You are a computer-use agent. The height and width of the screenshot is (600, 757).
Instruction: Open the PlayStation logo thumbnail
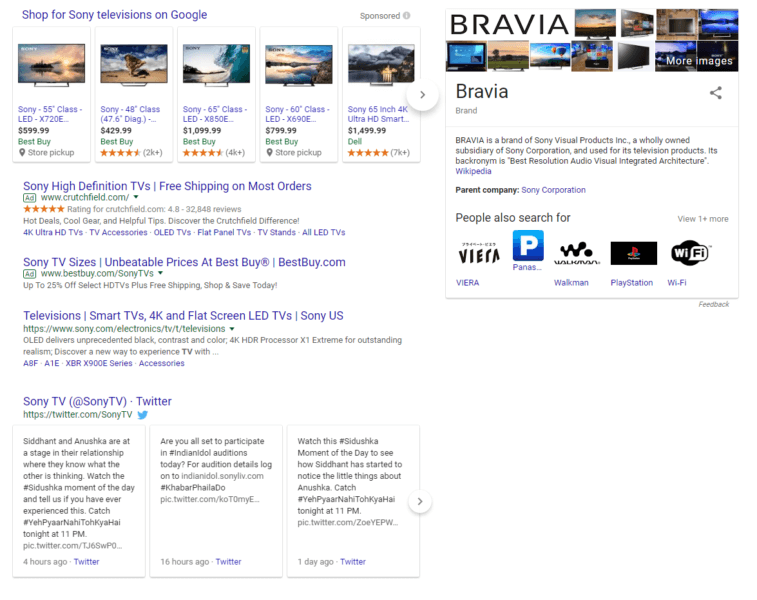pos(633,253)
